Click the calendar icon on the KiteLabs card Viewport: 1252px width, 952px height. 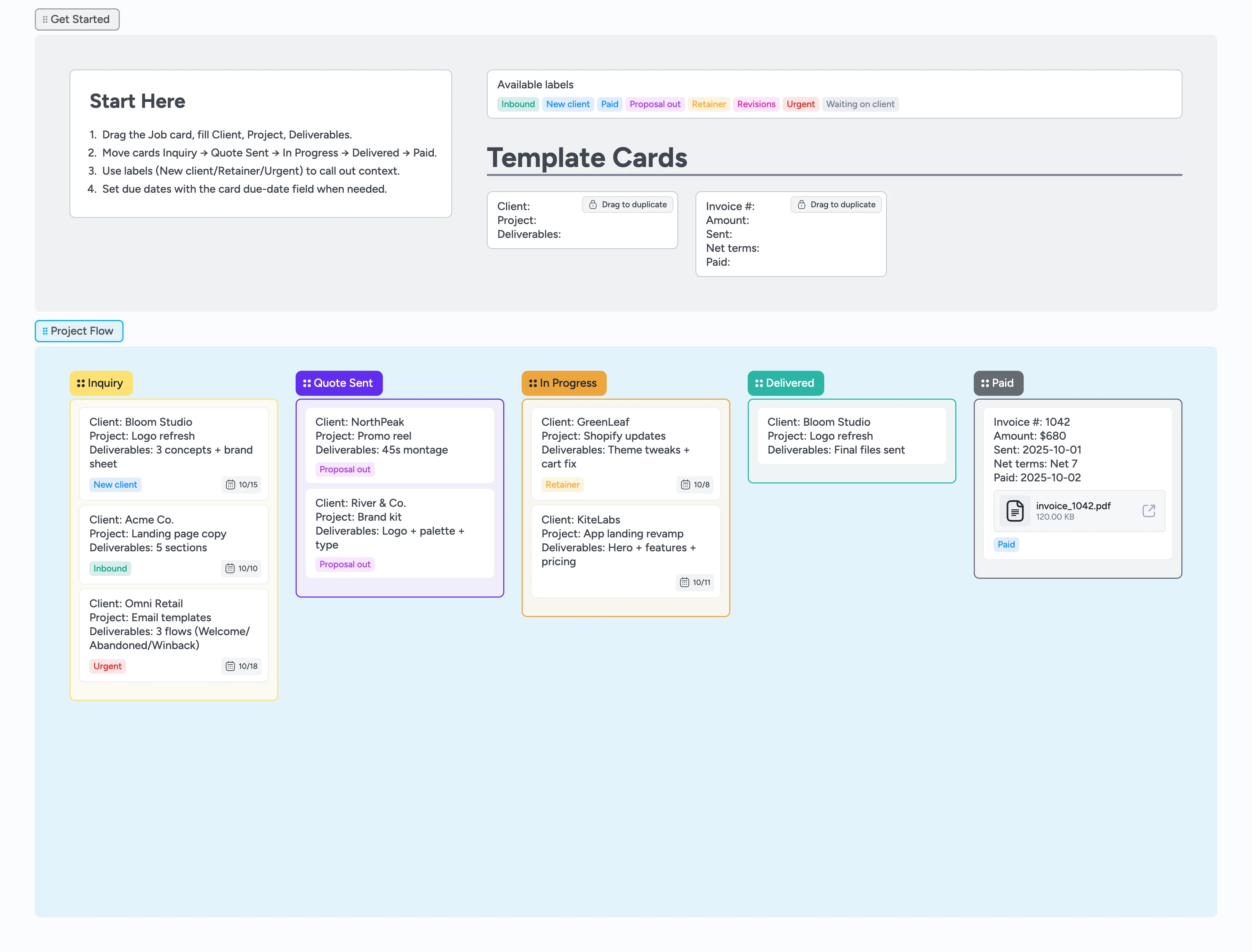click(684, 582)
